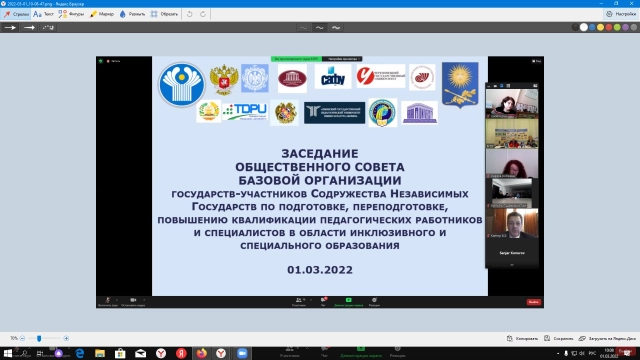Zoom in with the plus button

(66, 338)
